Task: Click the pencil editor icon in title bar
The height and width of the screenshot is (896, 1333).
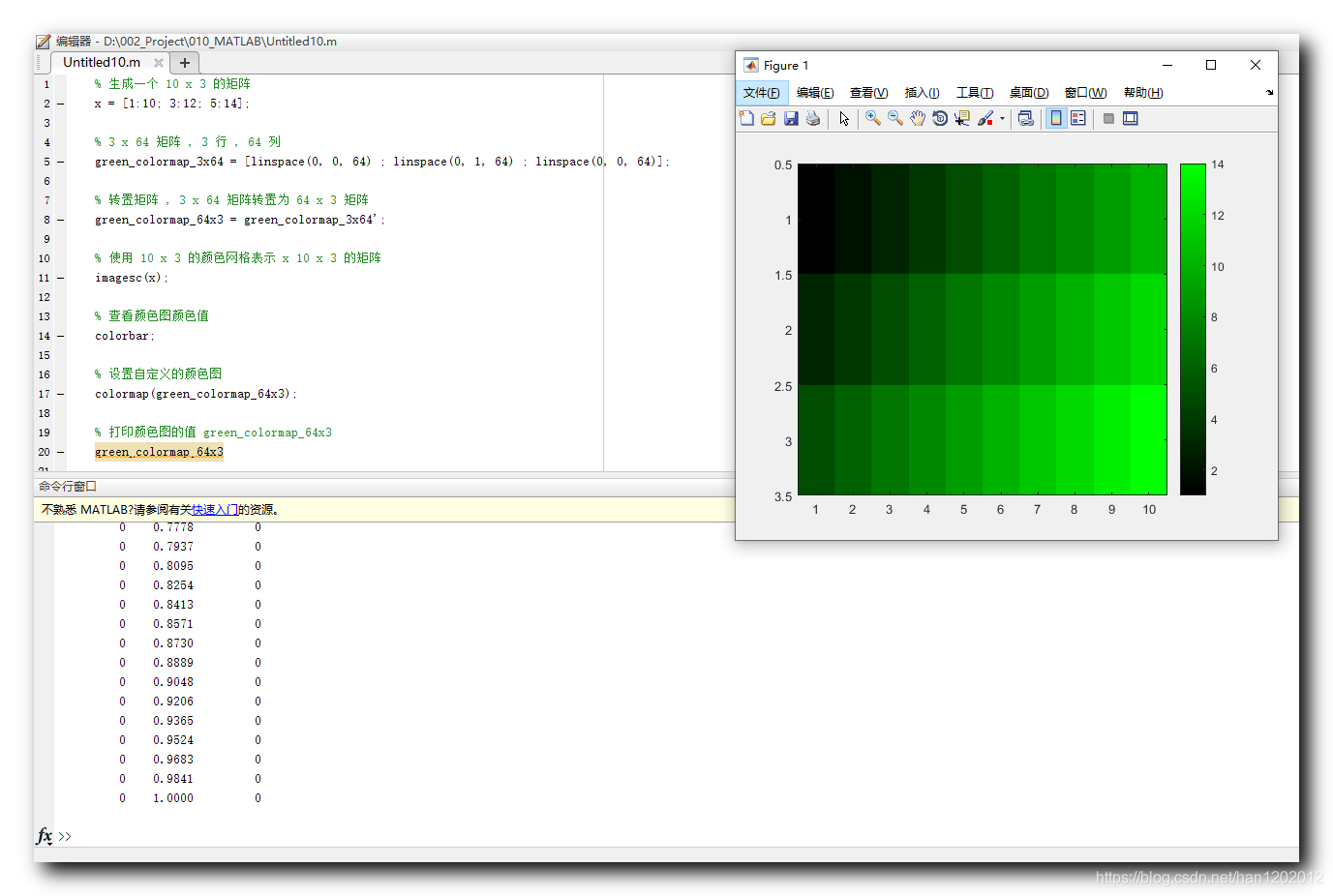Action: coord(44,42)
